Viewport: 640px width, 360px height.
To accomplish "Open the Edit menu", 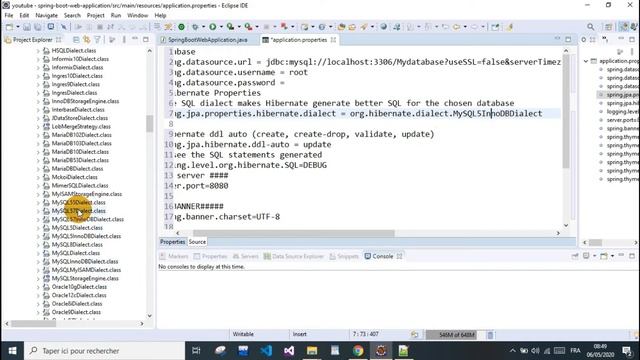I will (x=24, y=16).
